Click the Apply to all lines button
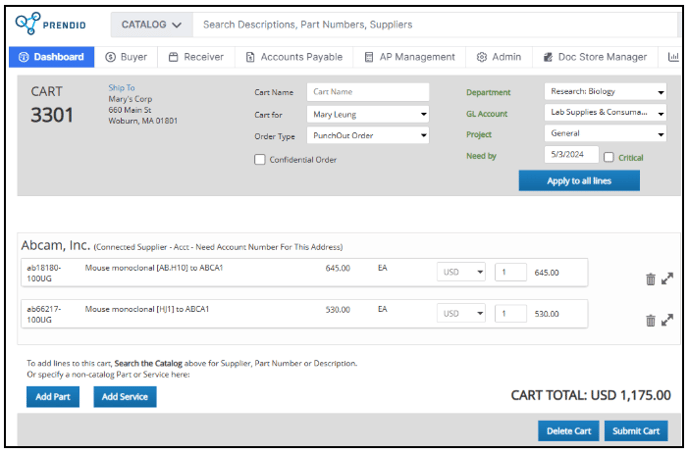 (x=579, y=181)
